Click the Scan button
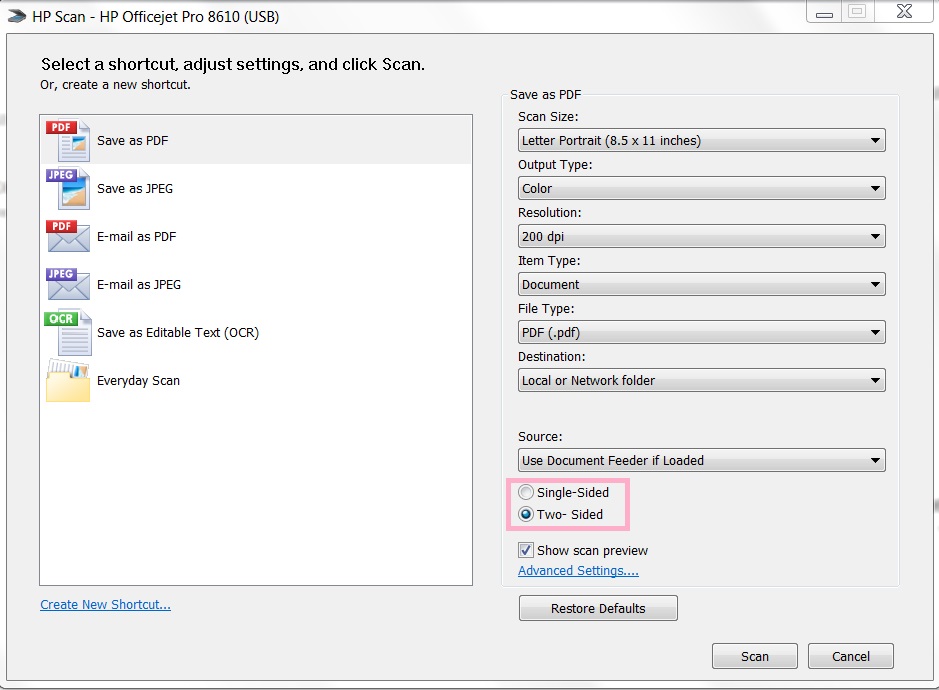Viewport: 939px width, 690px height. coord(755,657)
